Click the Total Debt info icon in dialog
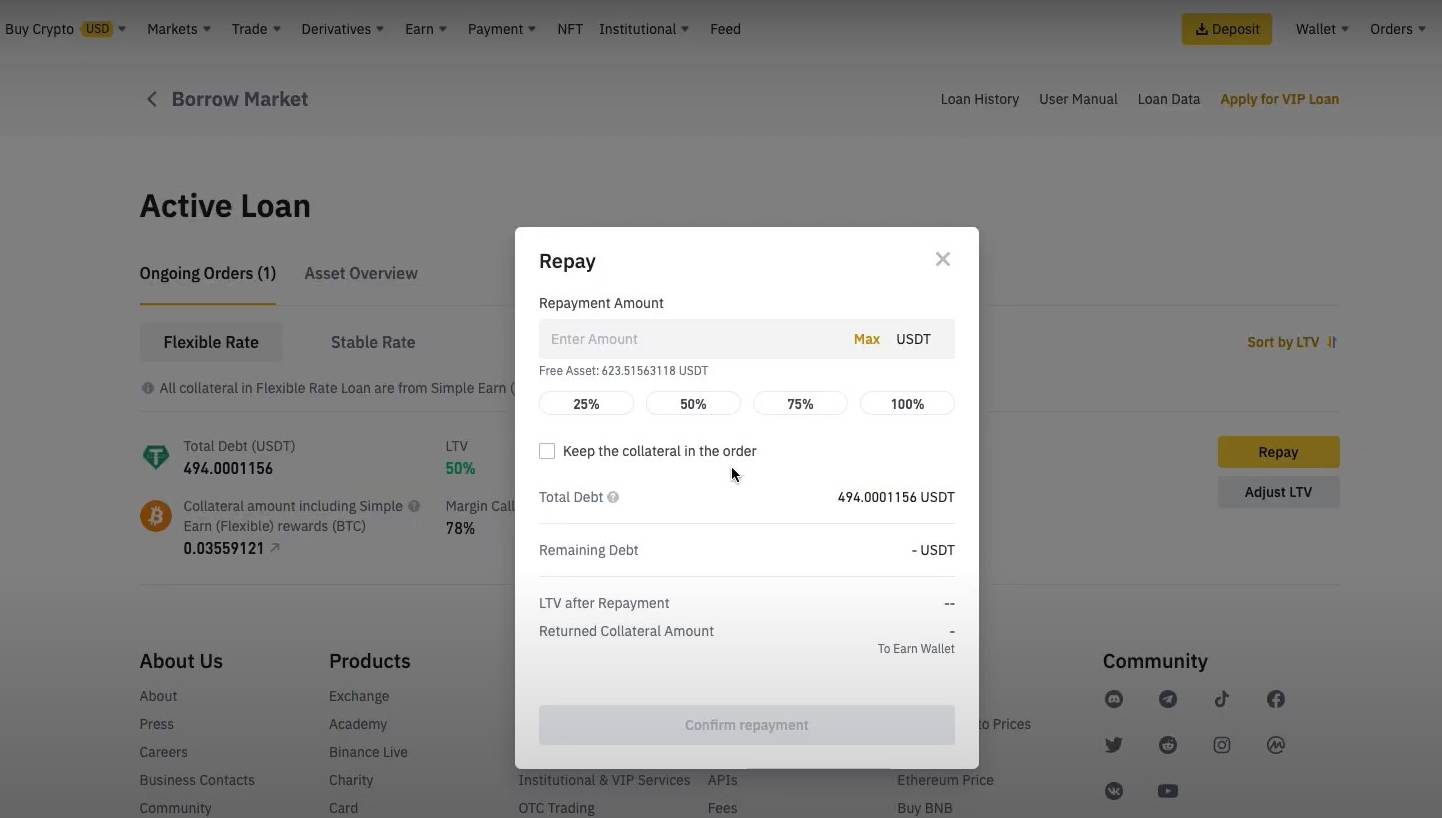 (613, 497)
